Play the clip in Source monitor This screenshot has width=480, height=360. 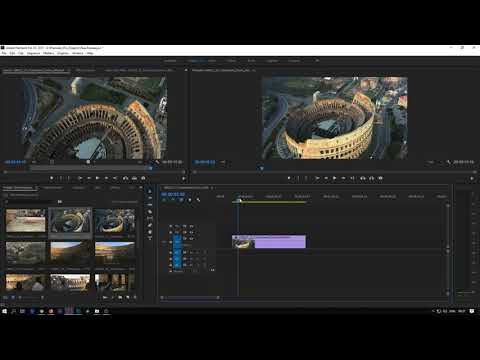(x=97, y=178)
